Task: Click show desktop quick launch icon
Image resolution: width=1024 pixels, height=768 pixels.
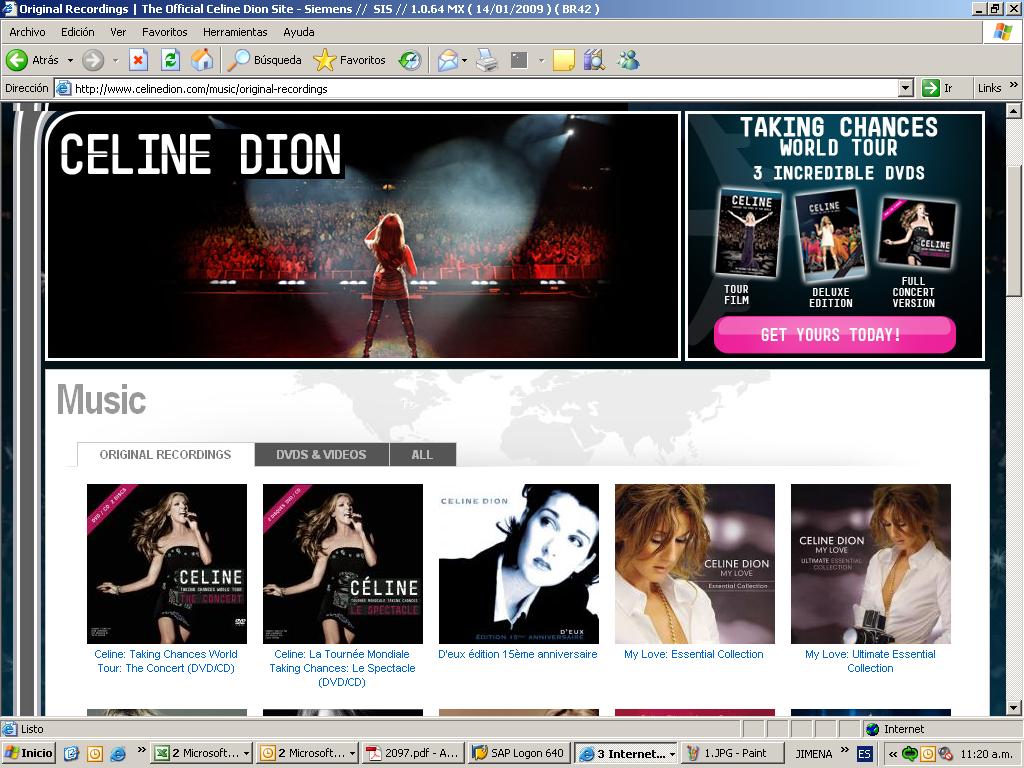Action: click(x=71, y=753)
